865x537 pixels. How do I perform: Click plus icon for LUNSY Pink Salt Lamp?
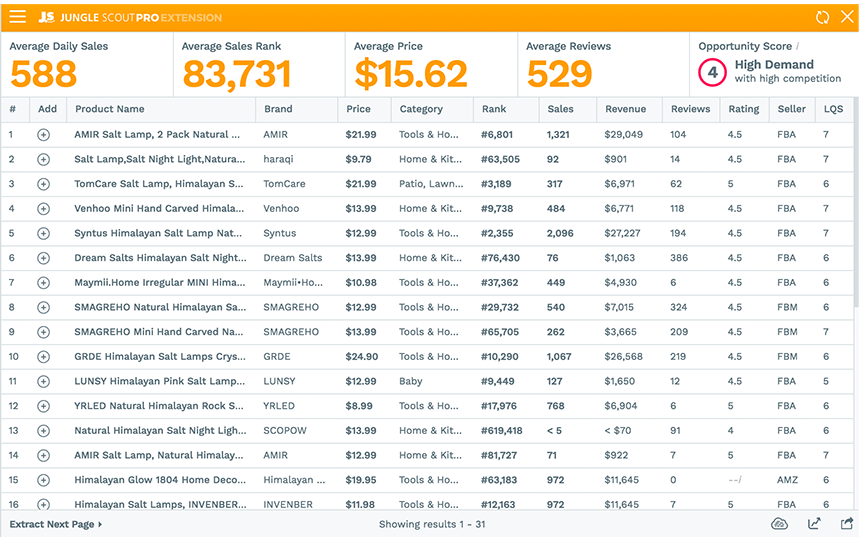click(43, 381)
